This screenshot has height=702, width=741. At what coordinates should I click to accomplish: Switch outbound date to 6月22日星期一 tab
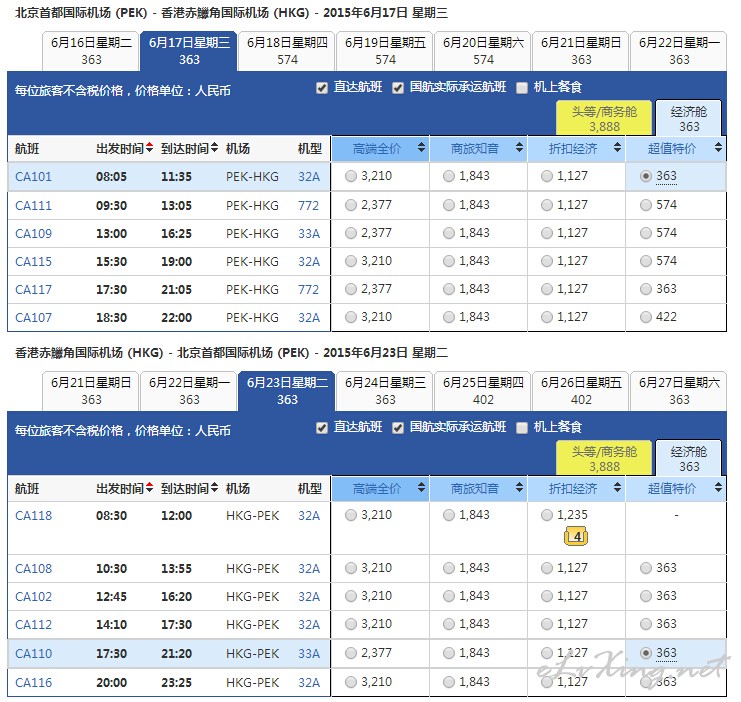(x=679, y=51)
